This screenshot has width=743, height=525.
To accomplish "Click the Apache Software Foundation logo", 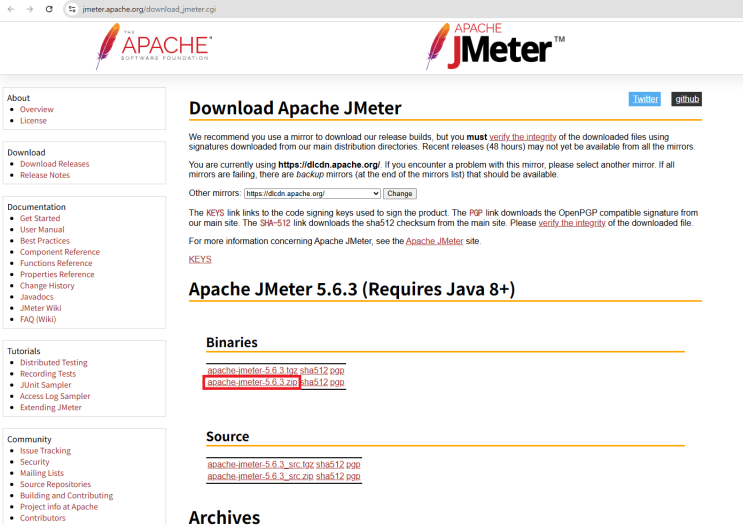I will click(x=154, y=46).
